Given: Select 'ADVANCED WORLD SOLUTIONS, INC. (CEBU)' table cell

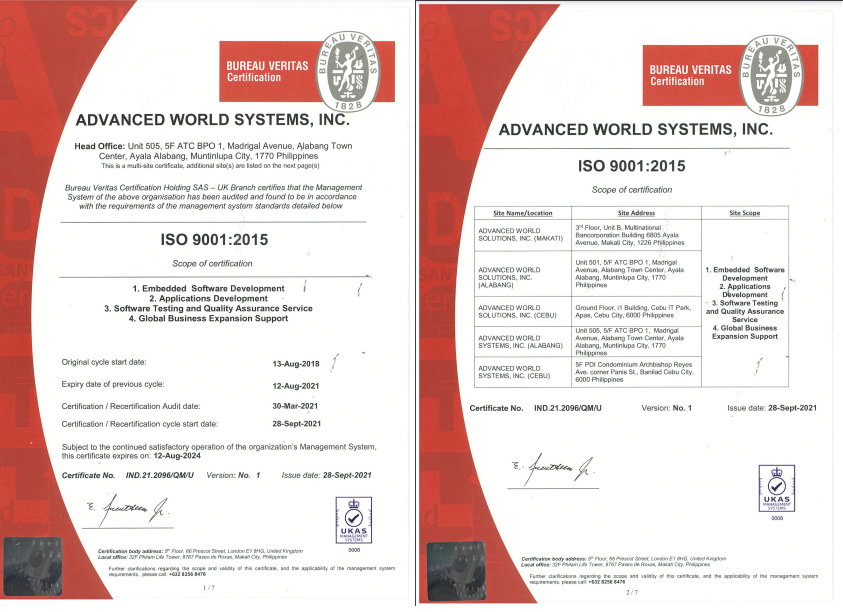Looking at the screenshot, I should (x=523, y=311).
